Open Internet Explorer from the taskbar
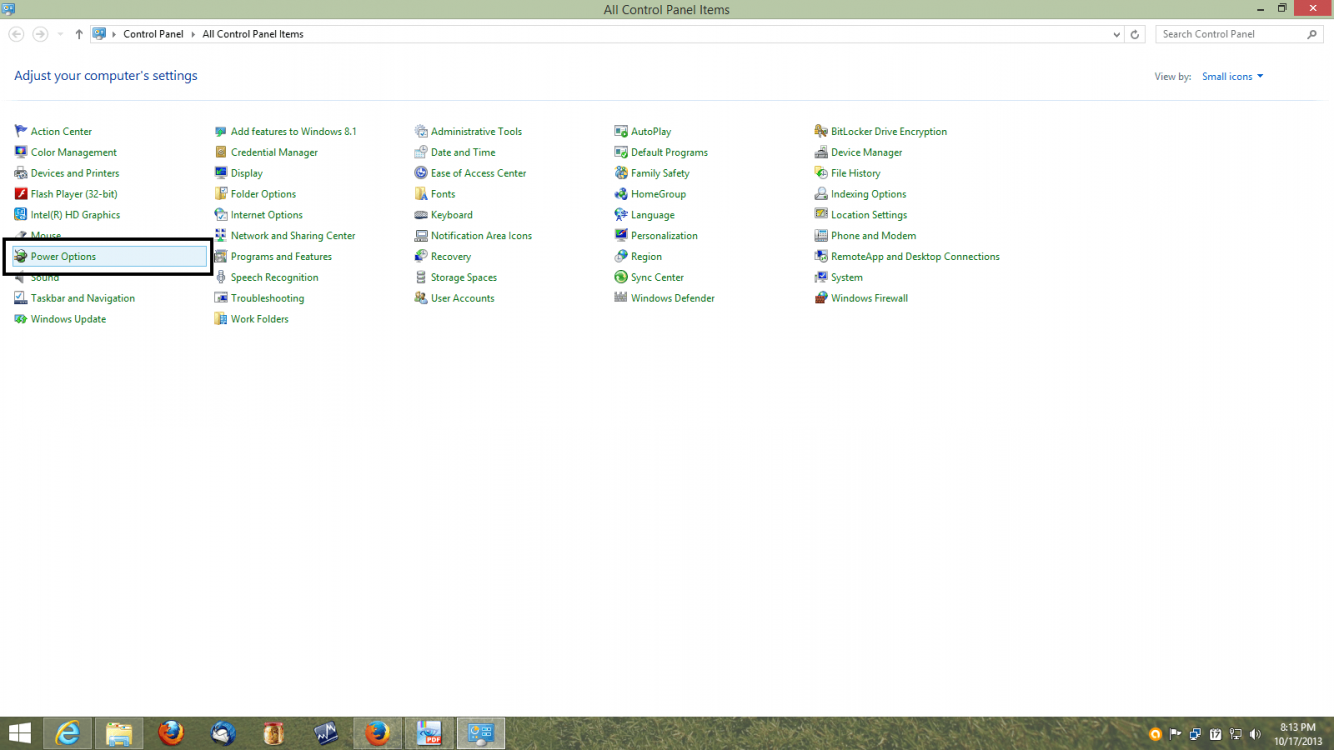This screenshot has height=750, width=1334. click(67, 734)
